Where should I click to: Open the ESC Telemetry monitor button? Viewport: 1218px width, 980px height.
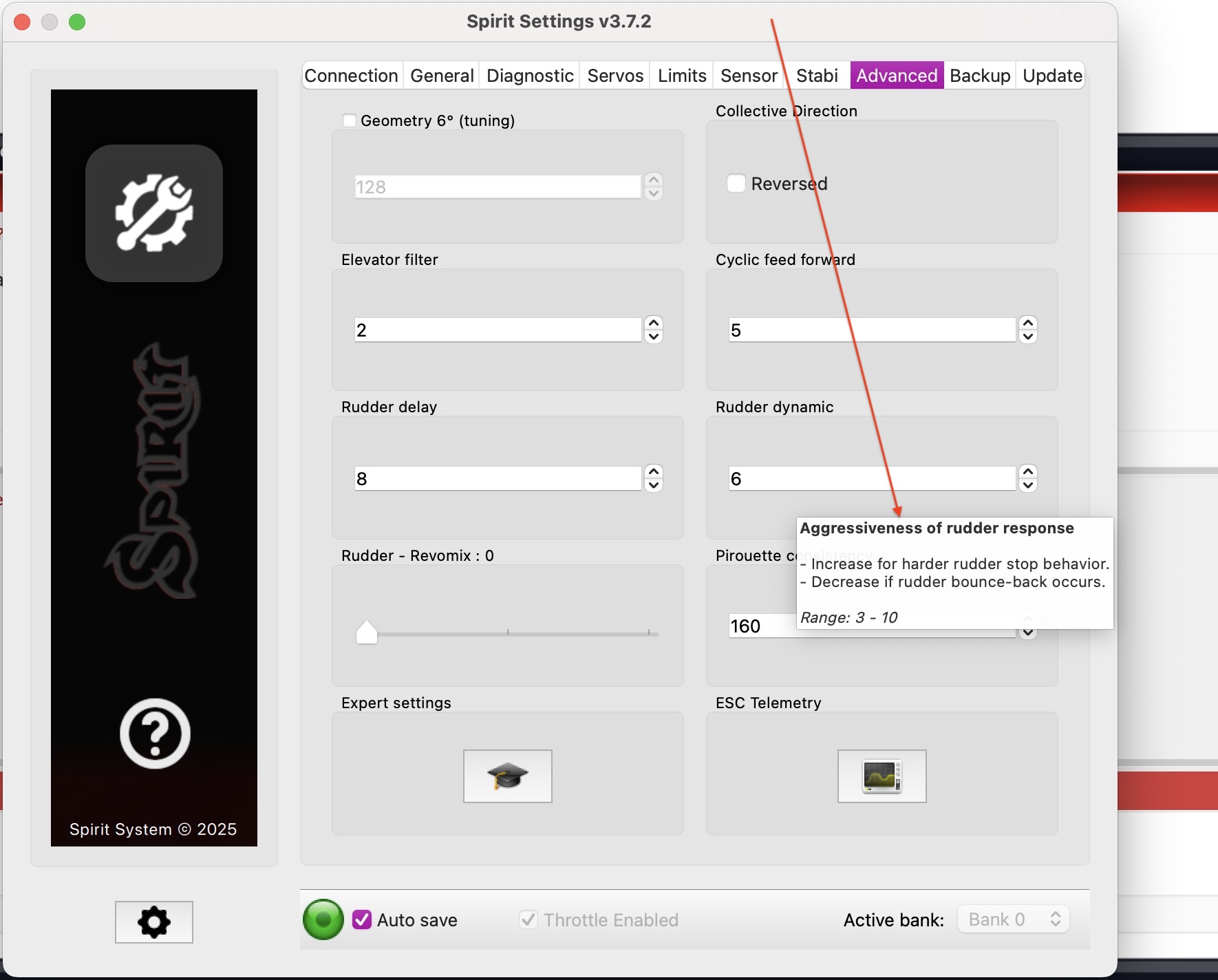[882, 776]
